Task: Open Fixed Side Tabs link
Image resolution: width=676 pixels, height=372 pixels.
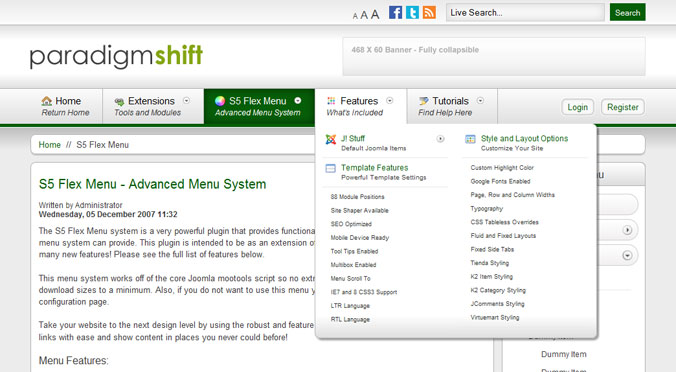Action: [x=492, y=250]
